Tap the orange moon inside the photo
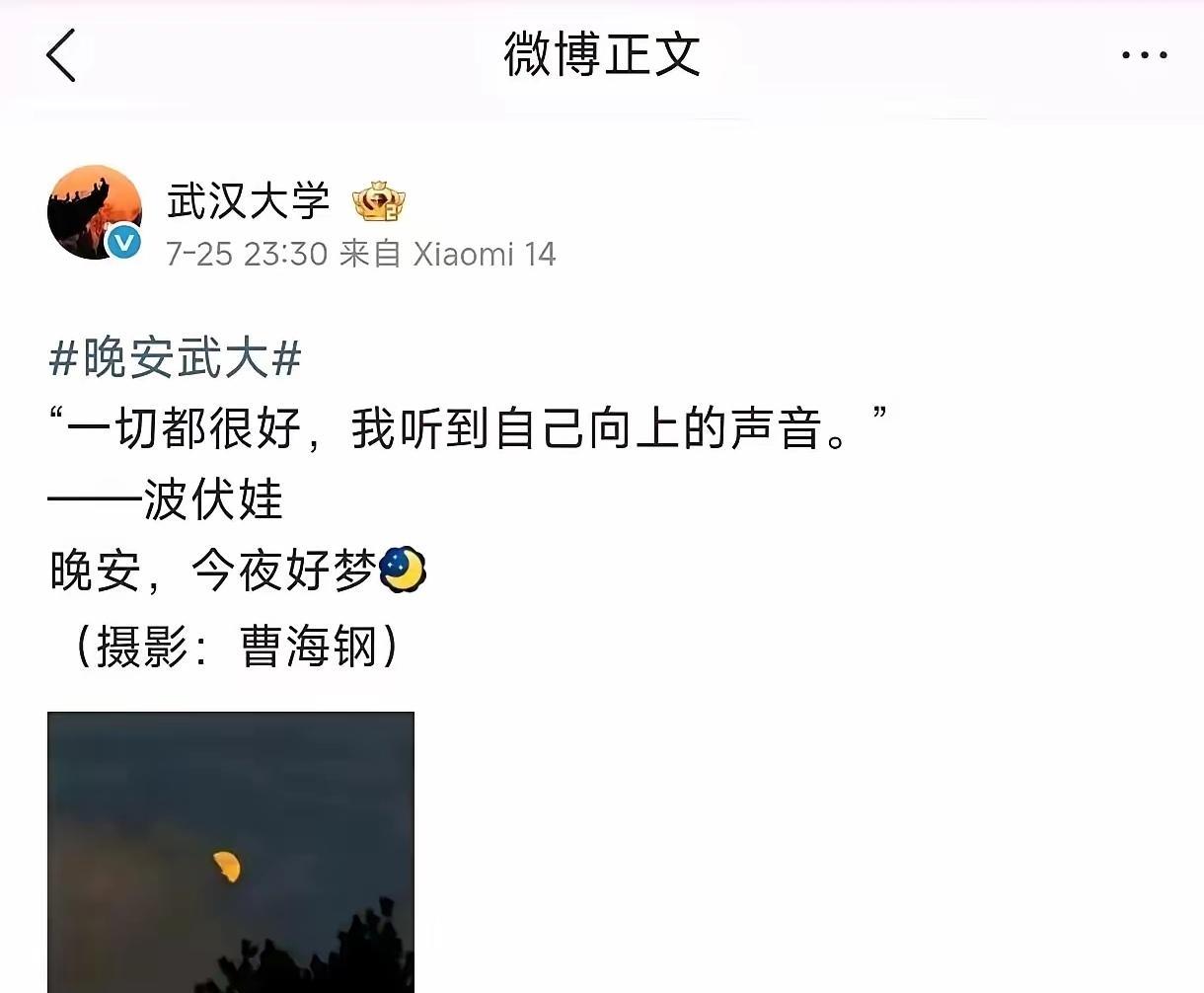 click(x=227, y=866)
